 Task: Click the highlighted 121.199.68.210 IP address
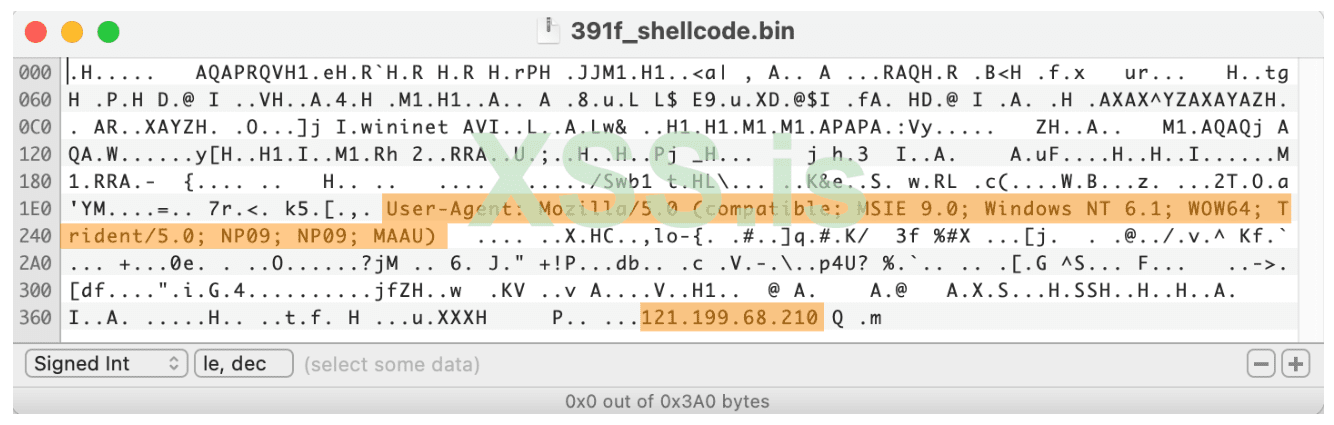pyautogui.click(x=731, y=318)
